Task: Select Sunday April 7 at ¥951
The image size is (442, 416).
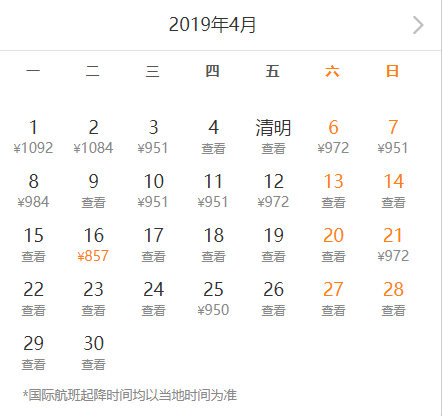Action: (x=393, y=137)
